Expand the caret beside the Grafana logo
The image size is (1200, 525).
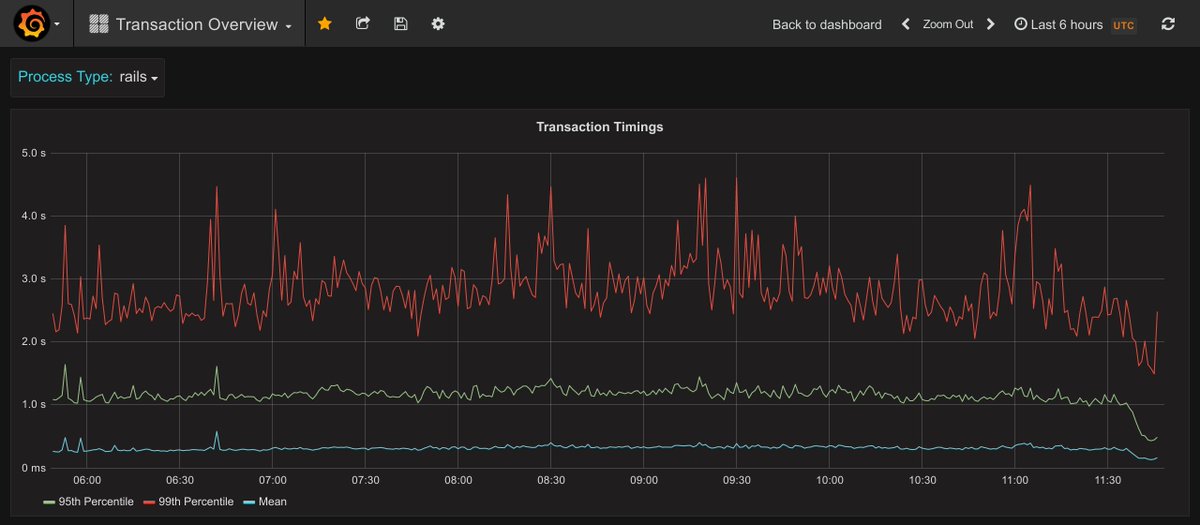click(x=56, y=24)
